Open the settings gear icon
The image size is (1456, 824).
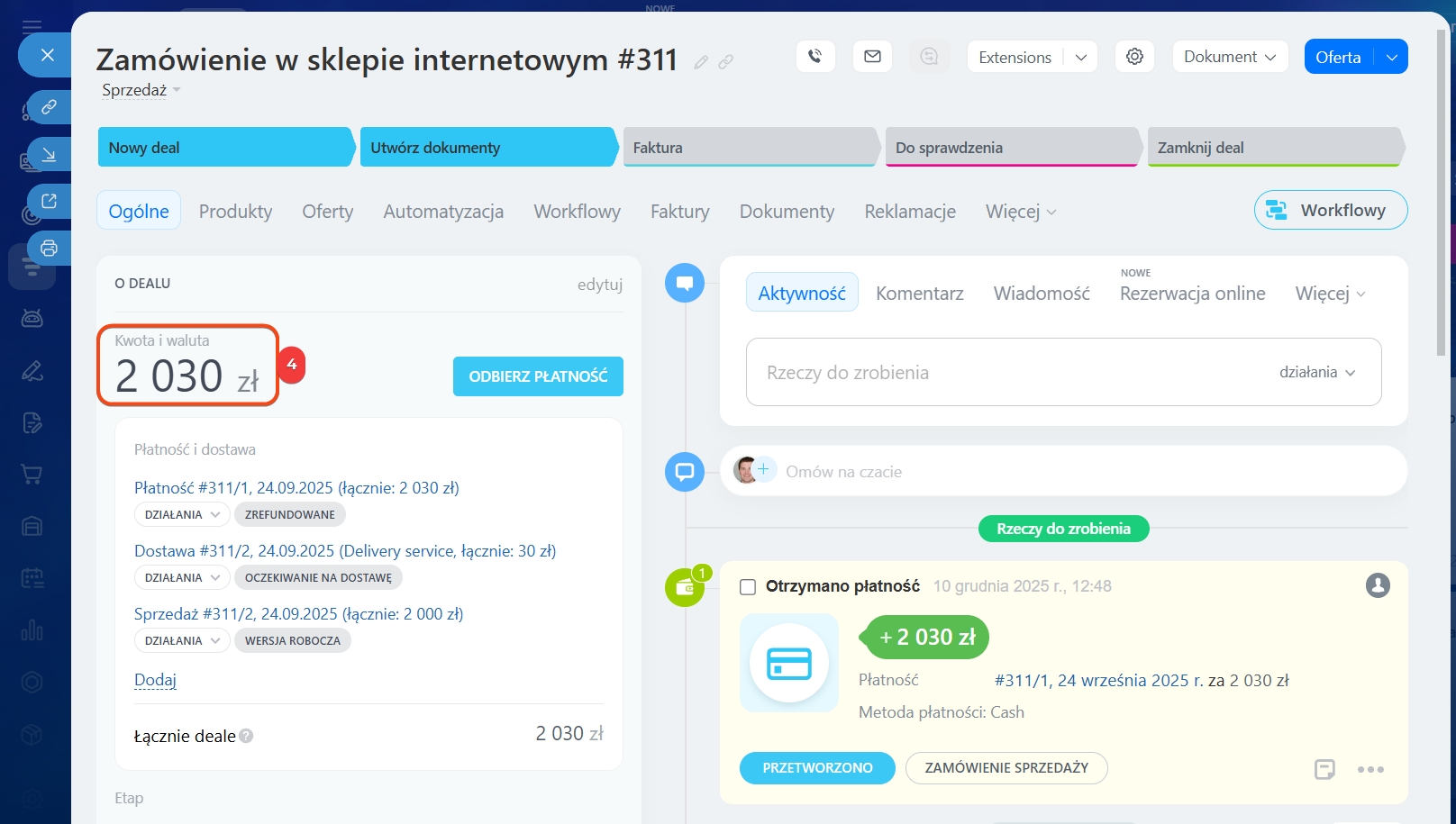(x=1134, y=57)
